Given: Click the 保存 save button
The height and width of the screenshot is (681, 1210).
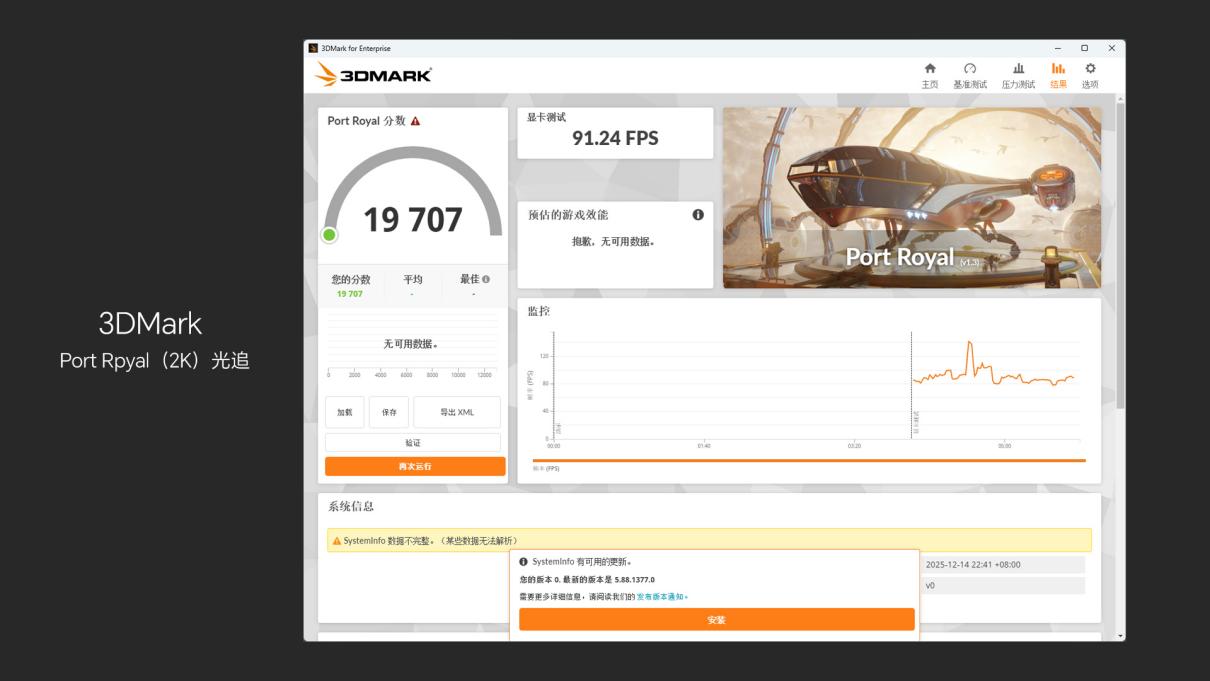Looking at the screenshot, I should tap(389, 412).
